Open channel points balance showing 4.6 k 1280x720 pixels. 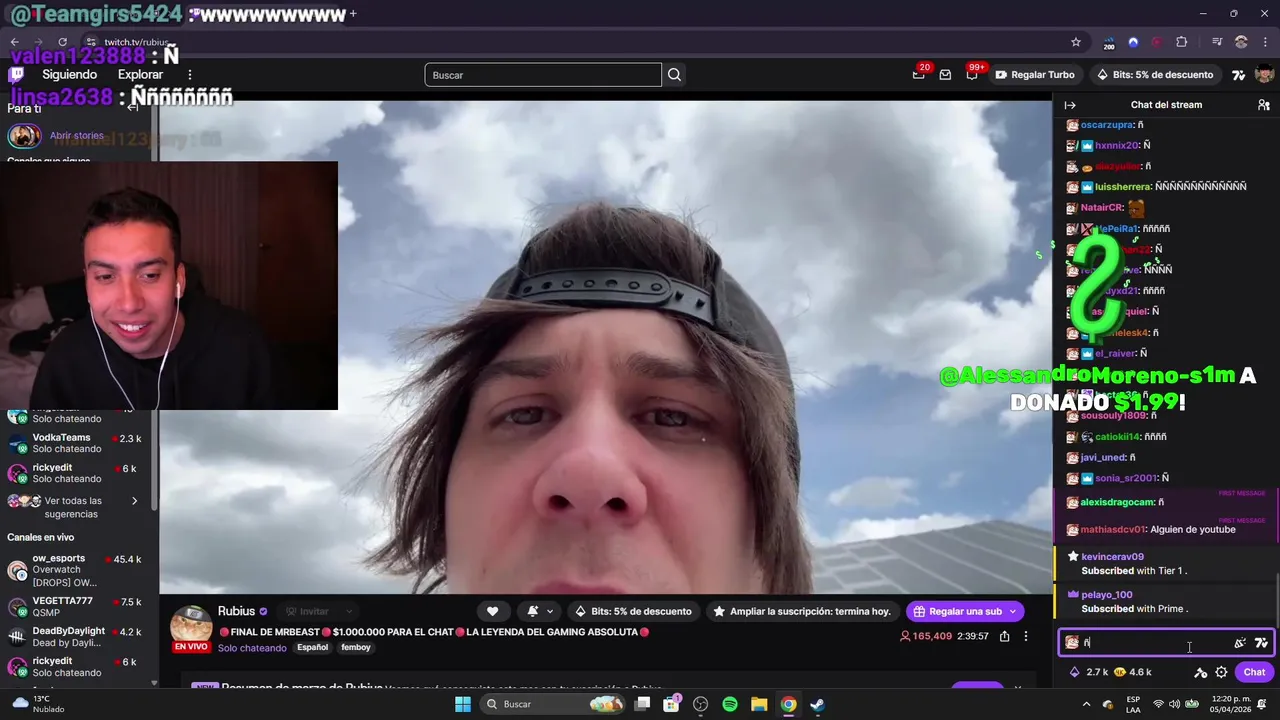1133,672
